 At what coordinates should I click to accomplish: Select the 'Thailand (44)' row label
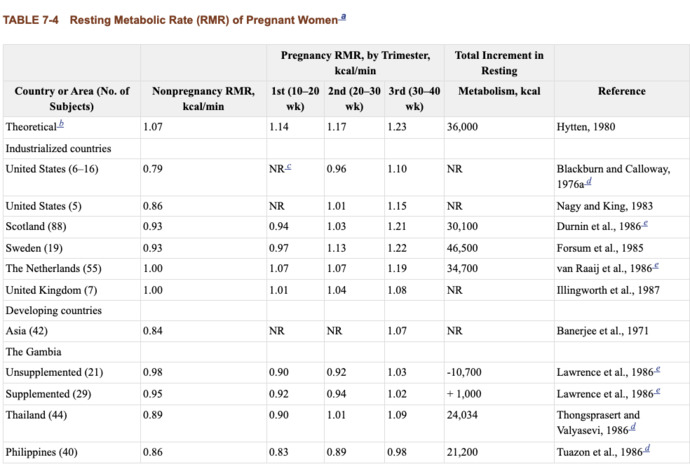(37, 415)
